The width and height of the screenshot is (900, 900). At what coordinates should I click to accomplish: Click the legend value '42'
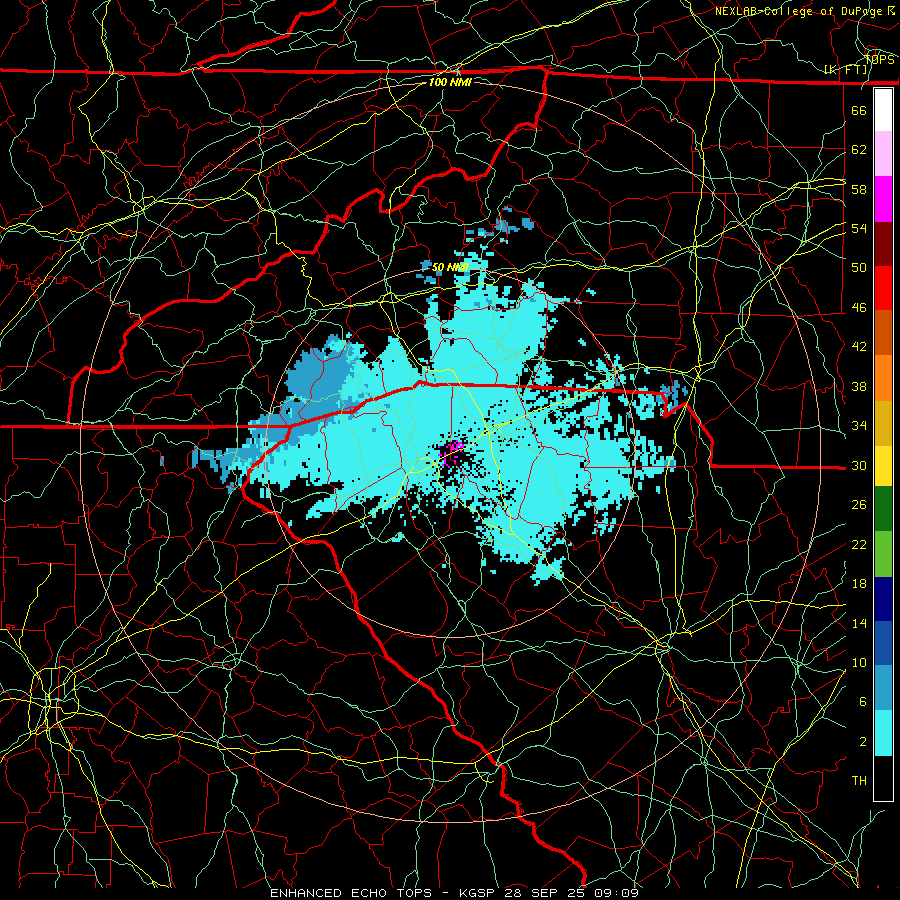click(x=859, y=347)
